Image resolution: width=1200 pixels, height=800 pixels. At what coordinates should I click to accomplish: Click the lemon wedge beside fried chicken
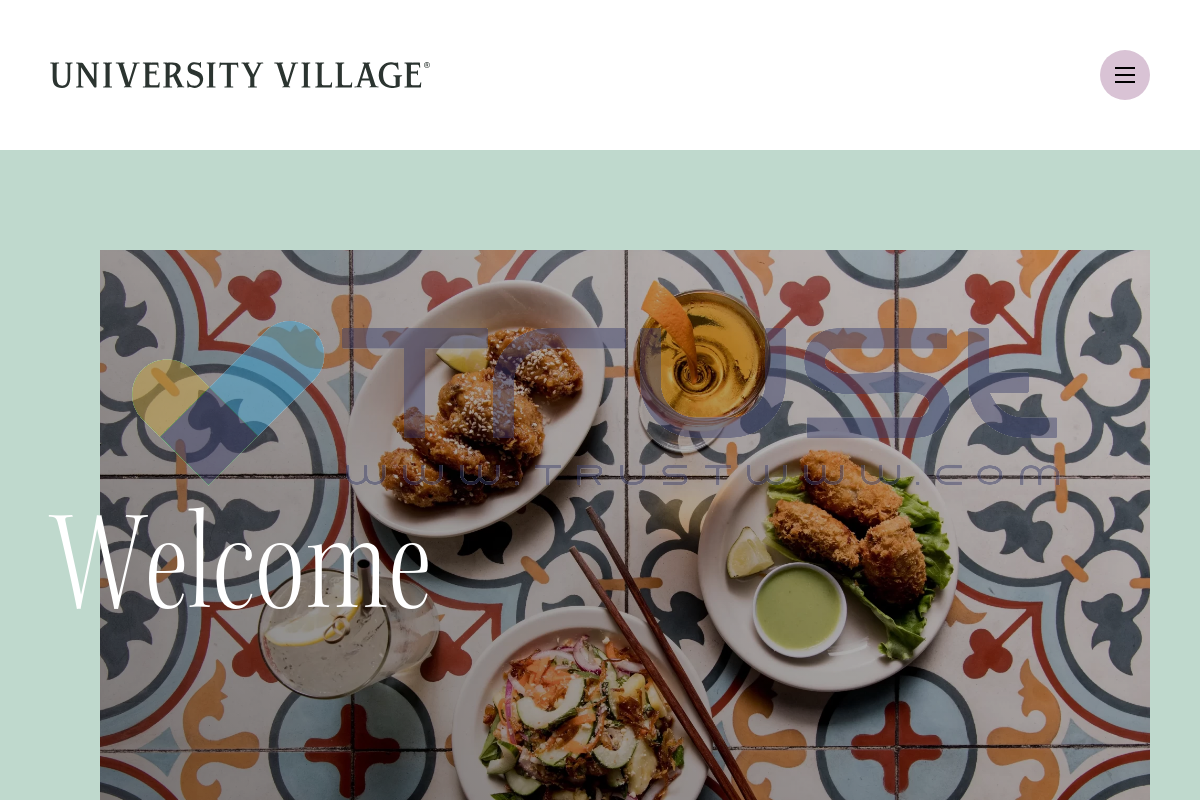point(458,360)
